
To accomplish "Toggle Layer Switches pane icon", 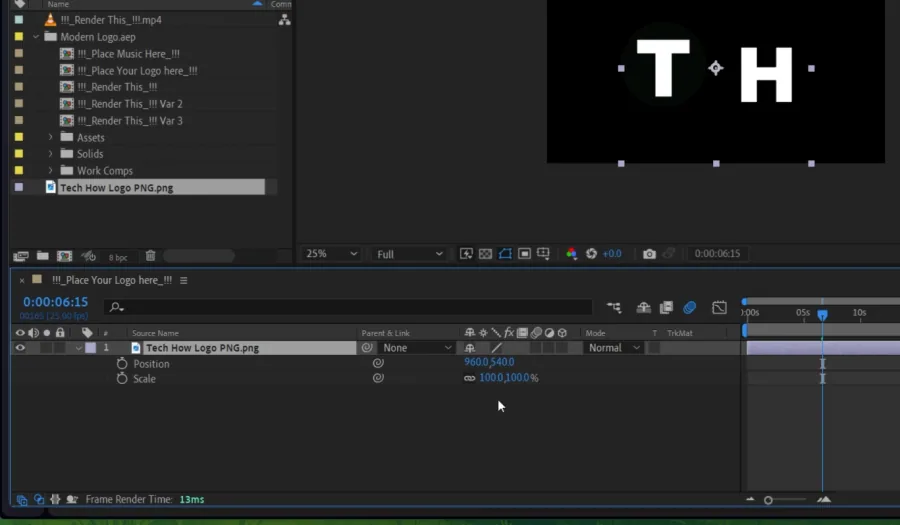I will pyautogui.click(x=21, y=500).
